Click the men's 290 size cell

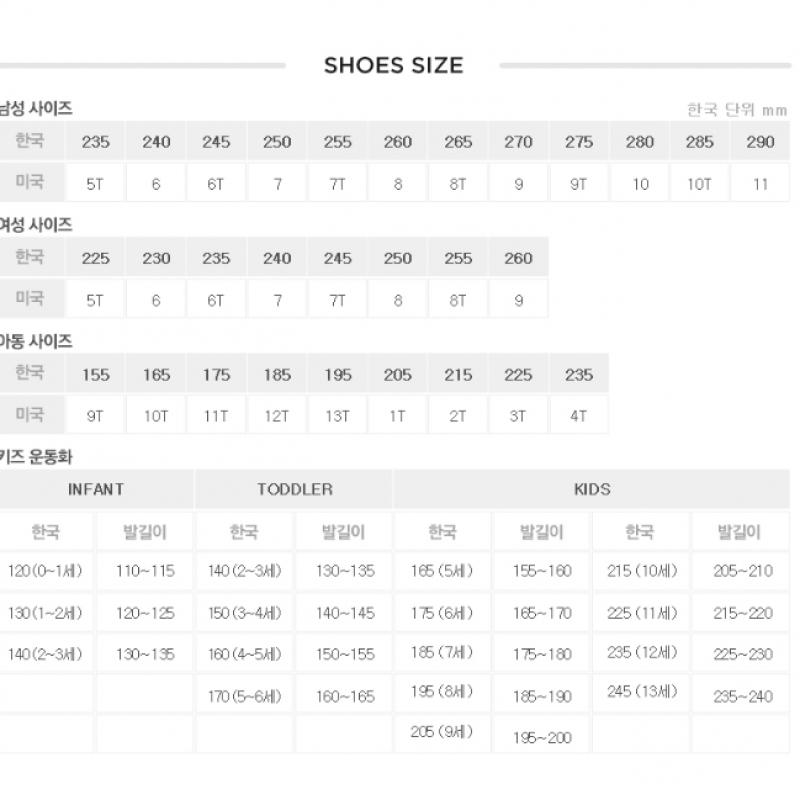[x=760, y=142]
